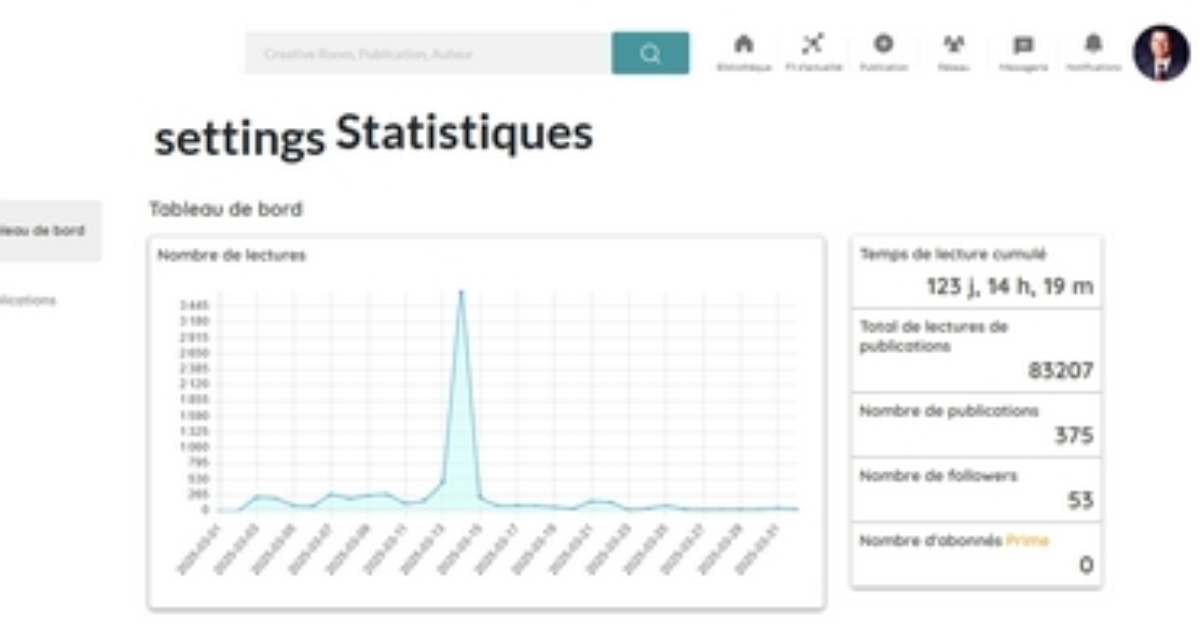Click the Statistiques page heading
This screenshot has width=1200, height=630.
coord(463,133)
